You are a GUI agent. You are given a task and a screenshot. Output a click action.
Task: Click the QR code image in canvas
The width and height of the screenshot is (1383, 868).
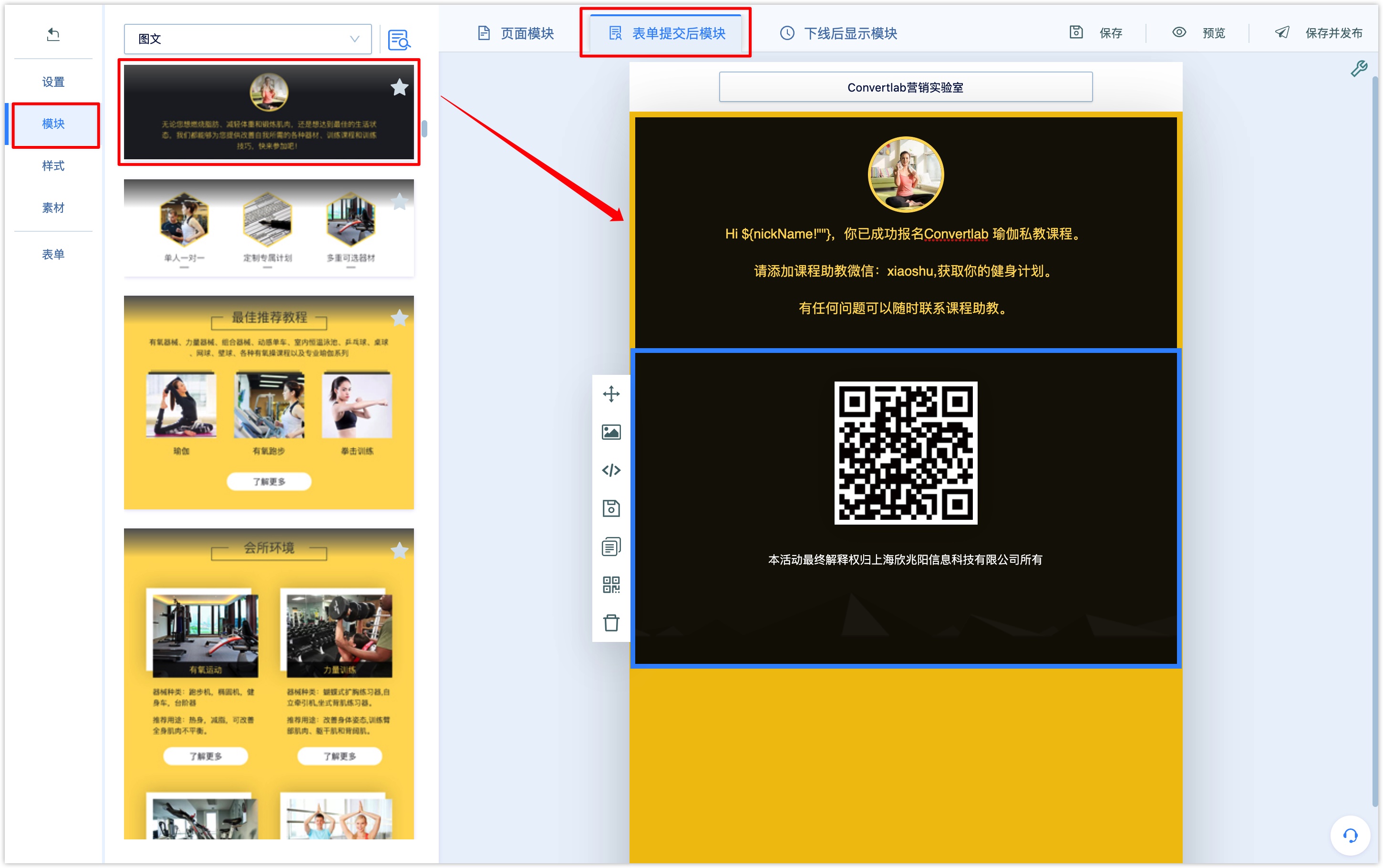pos(905,453)
